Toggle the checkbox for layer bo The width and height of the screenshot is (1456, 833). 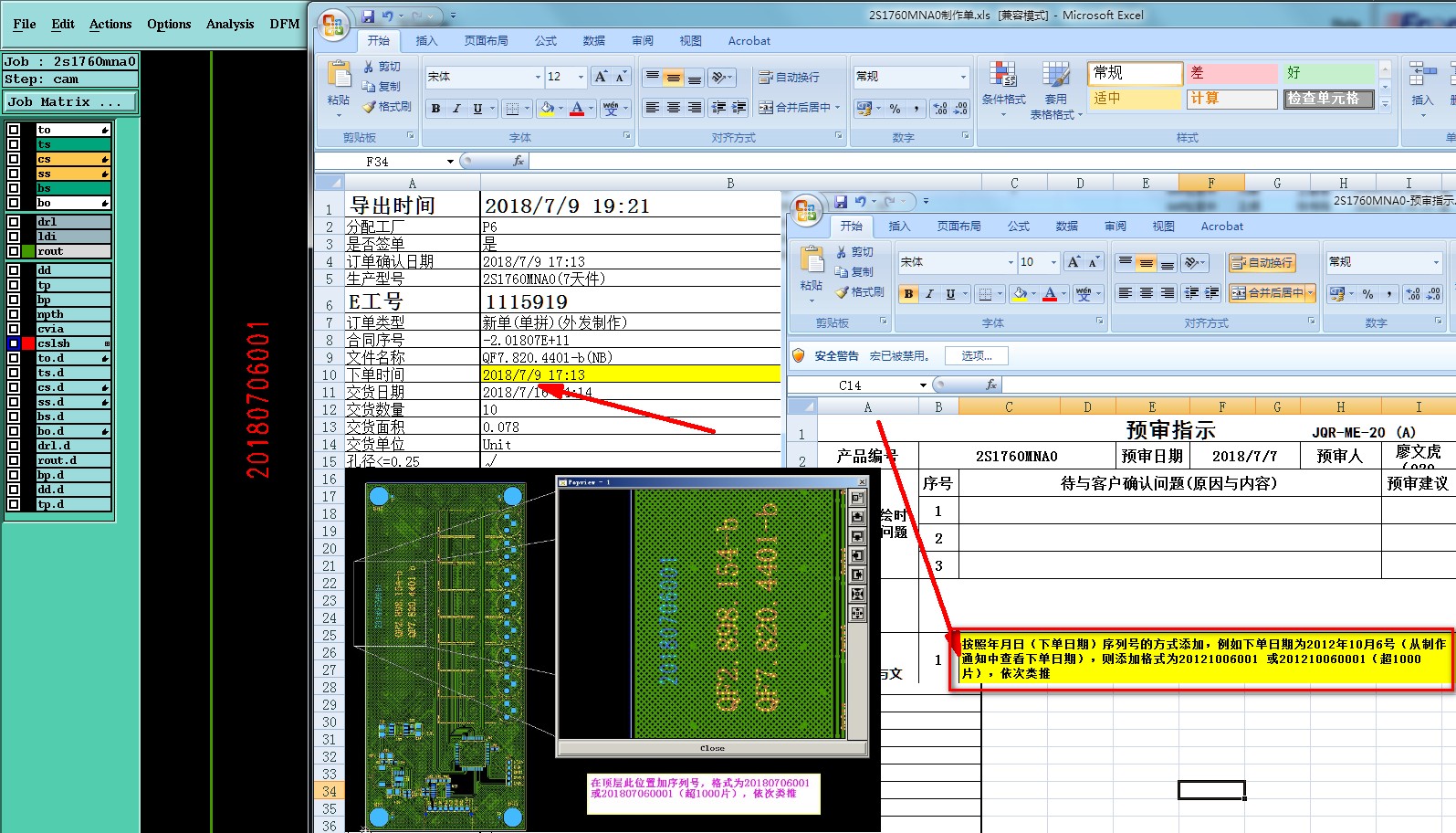14,203
